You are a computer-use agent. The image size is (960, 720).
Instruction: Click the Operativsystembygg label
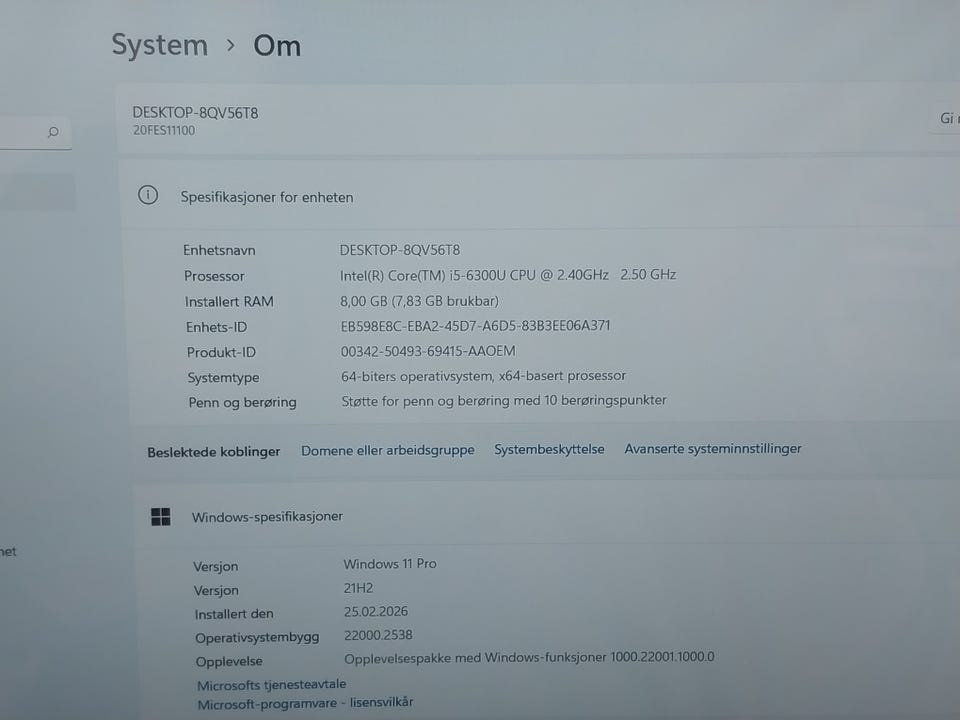(257, 638)
